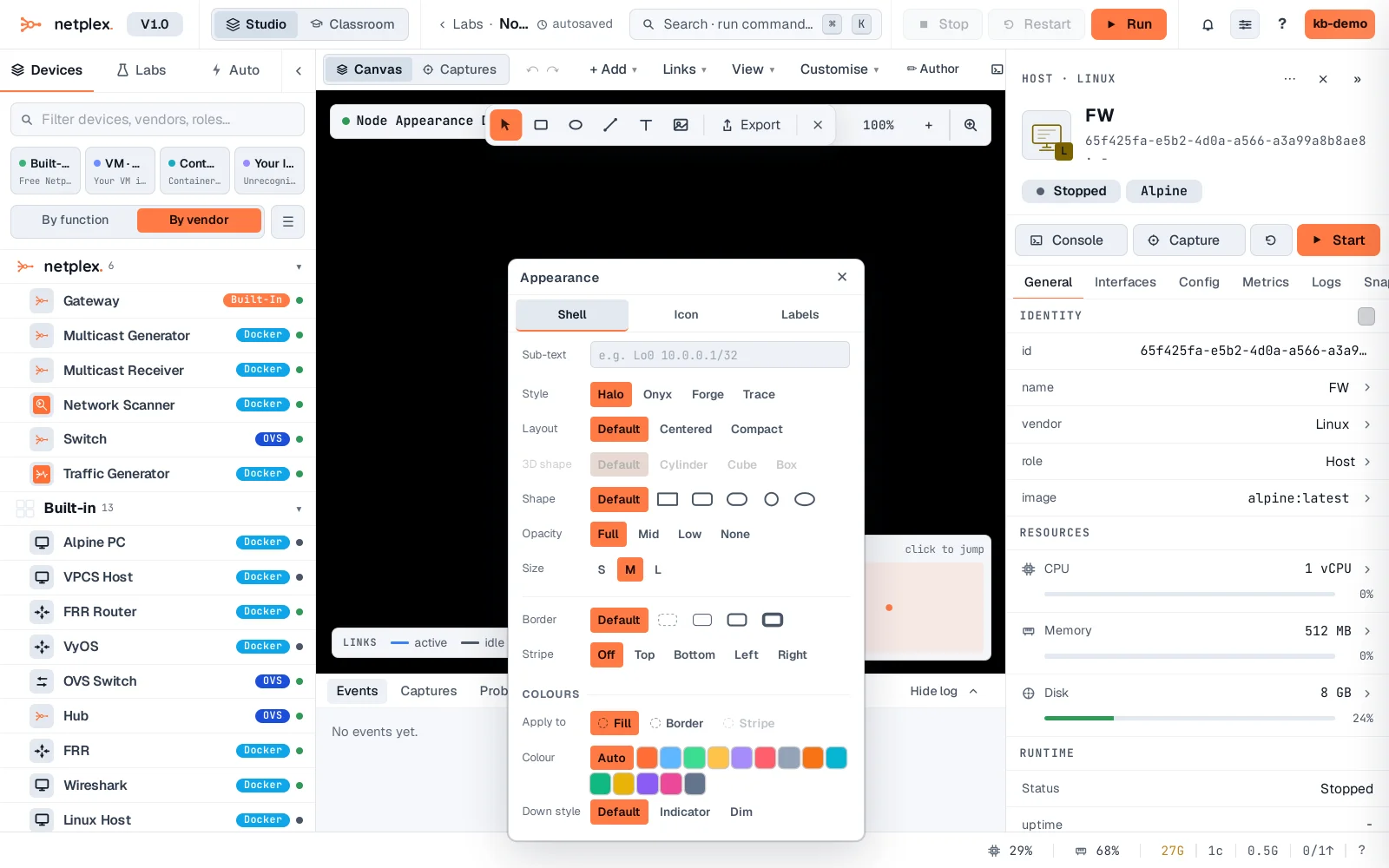Viewport: 1389px width, 868px height.
Task: Open the Interfaces tab in host panel
Action: click(x=1125, y=282)
